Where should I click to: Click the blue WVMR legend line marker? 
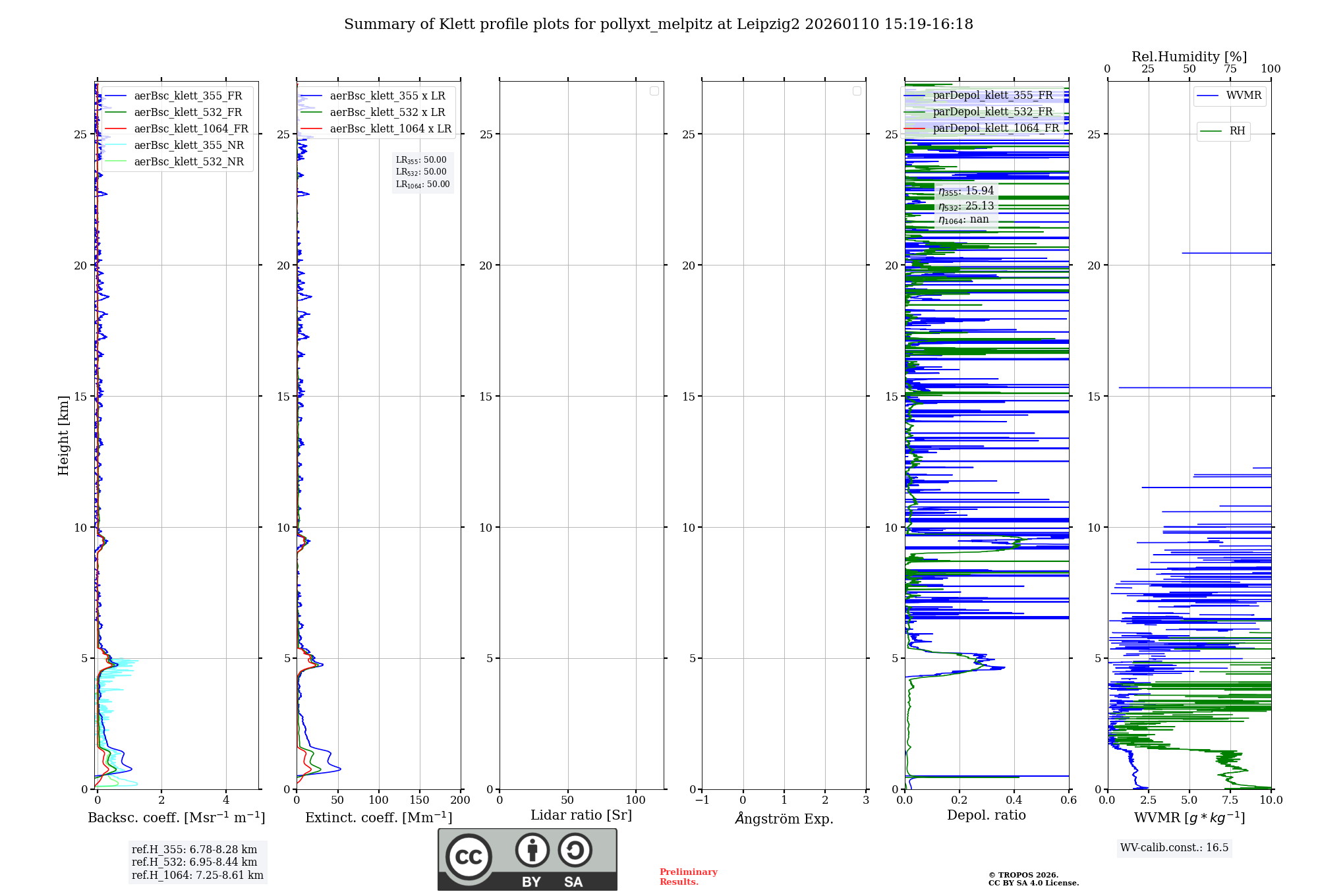1207,96
